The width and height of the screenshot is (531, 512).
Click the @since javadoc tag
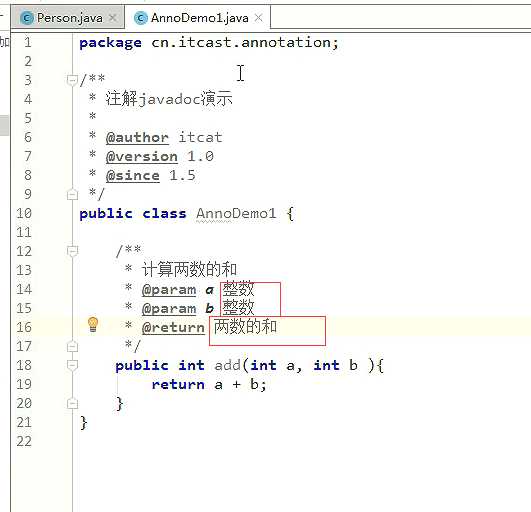132,176
